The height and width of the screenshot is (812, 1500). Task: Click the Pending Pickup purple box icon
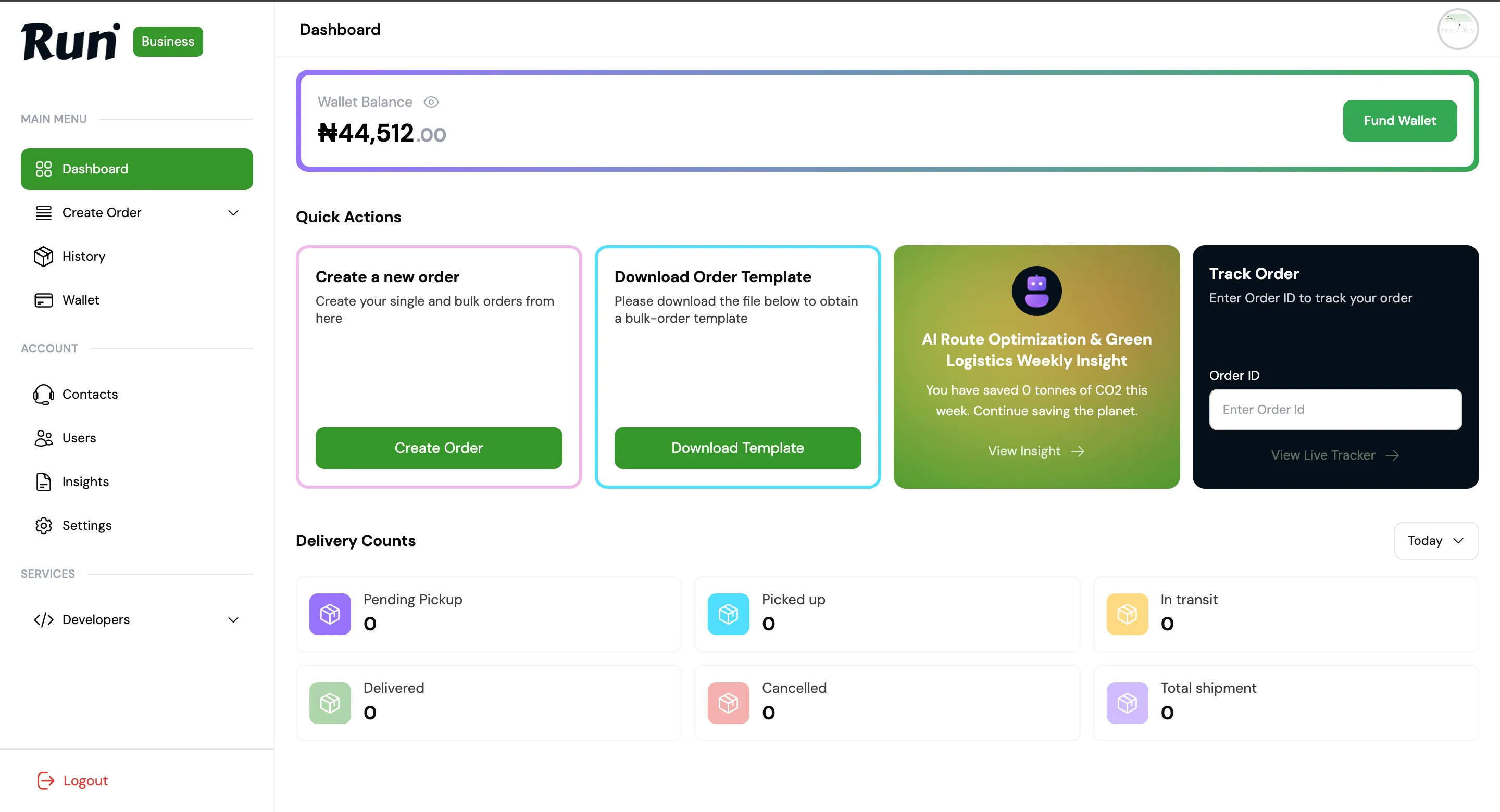(x=330, y=614)
